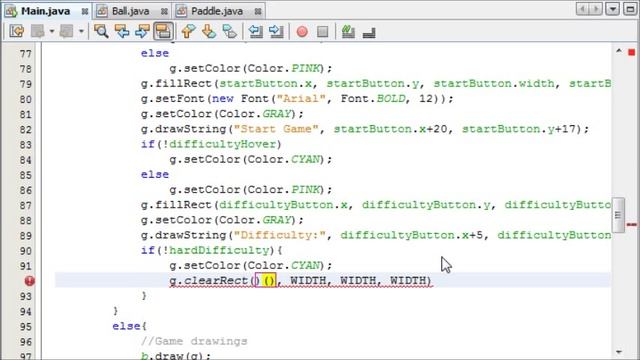Click the red error indicator square atop error stripe
The width and height of the screenshot is (640, 360).
tap(631, 52)
